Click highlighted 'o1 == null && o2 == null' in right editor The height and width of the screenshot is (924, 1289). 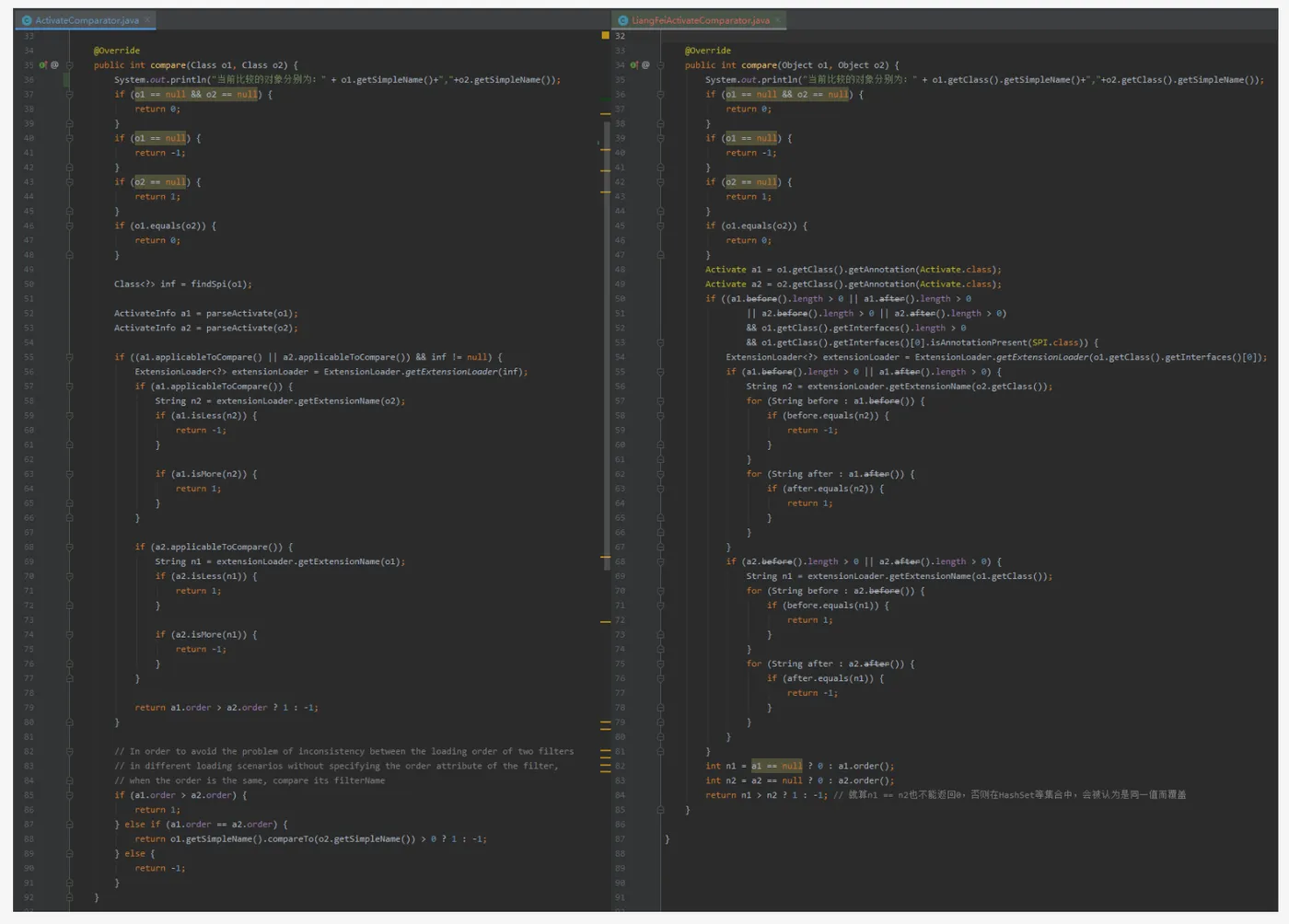coord(787,95)
